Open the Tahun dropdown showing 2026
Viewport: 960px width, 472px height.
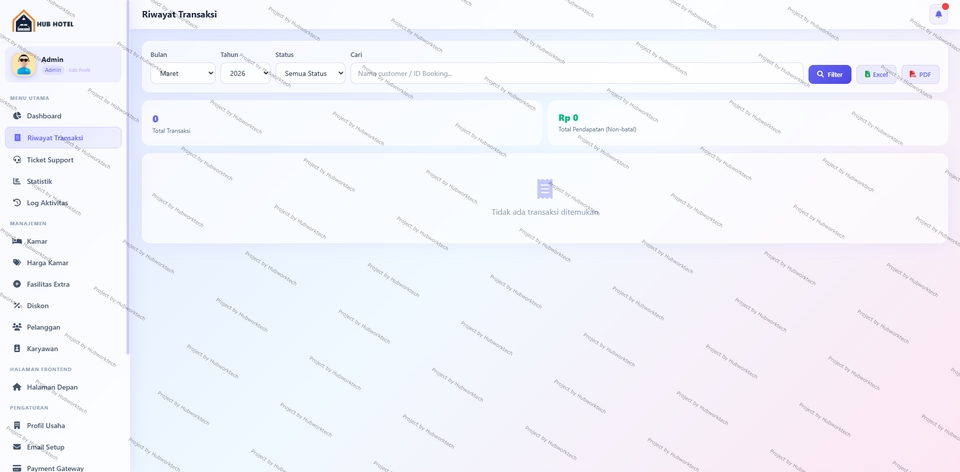(246, 73)
